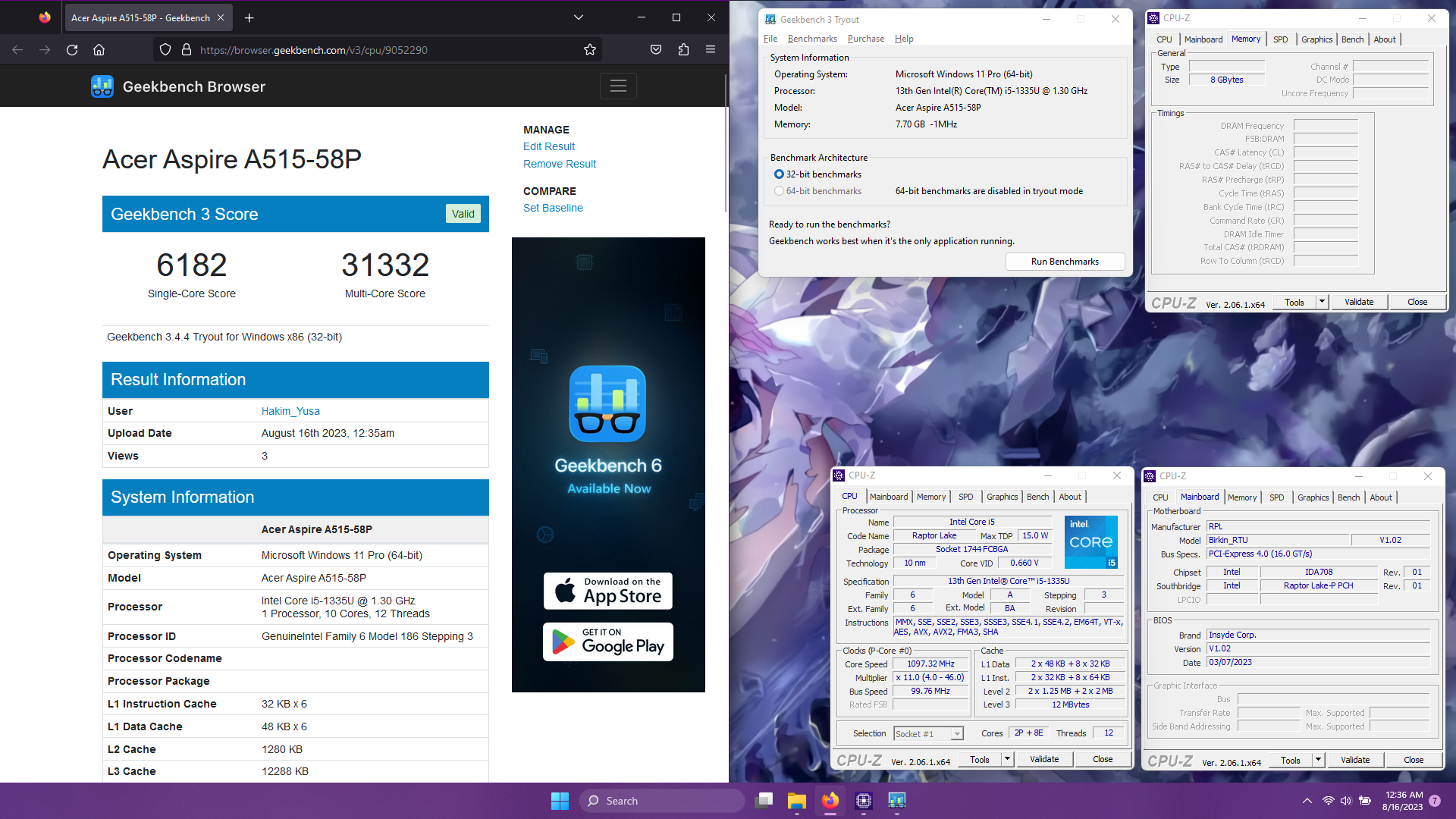Click the Windows taskbar Search box
Image resolution: width=1456 pixels, height=819 pixels.
tap(662, 801)
